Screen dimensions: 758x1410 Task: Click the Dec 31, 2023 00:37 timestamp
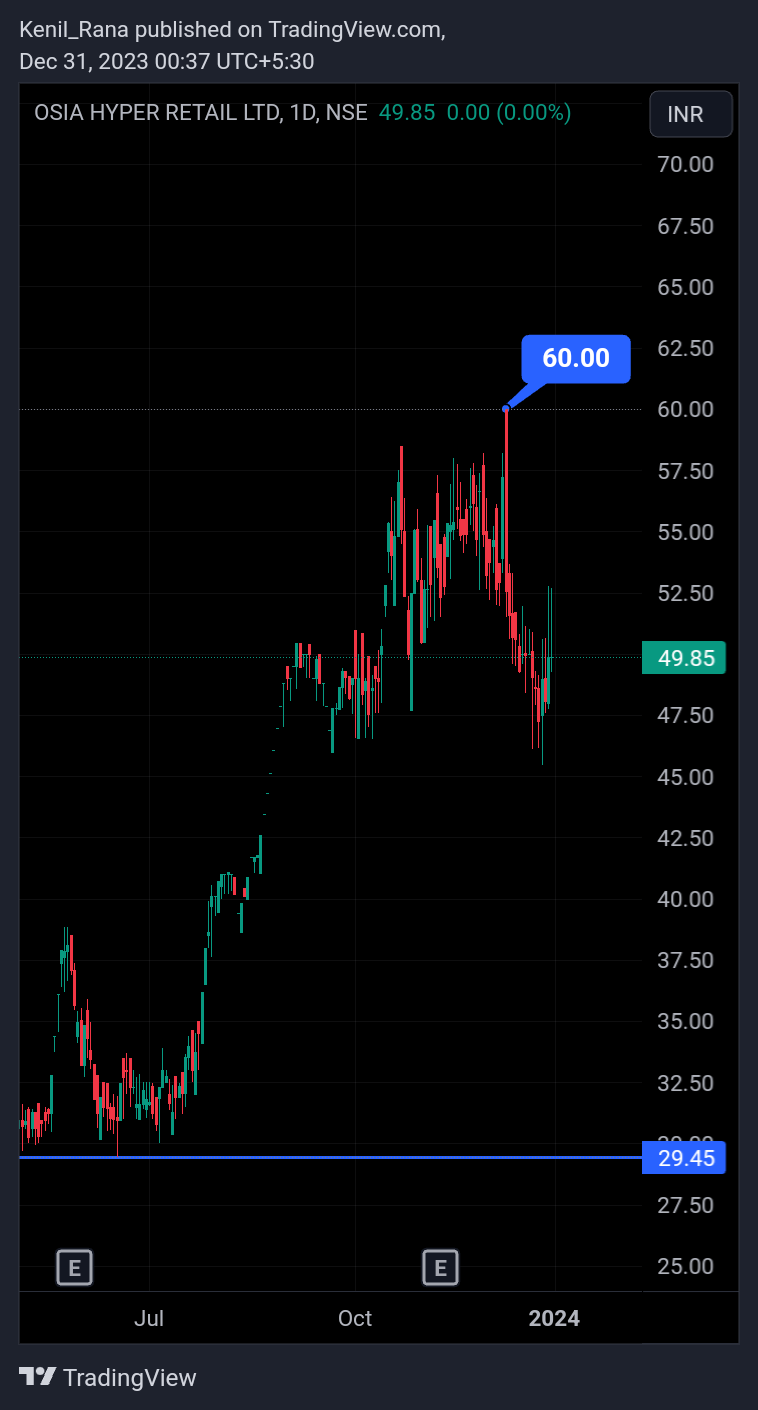[x=167, y=62]
